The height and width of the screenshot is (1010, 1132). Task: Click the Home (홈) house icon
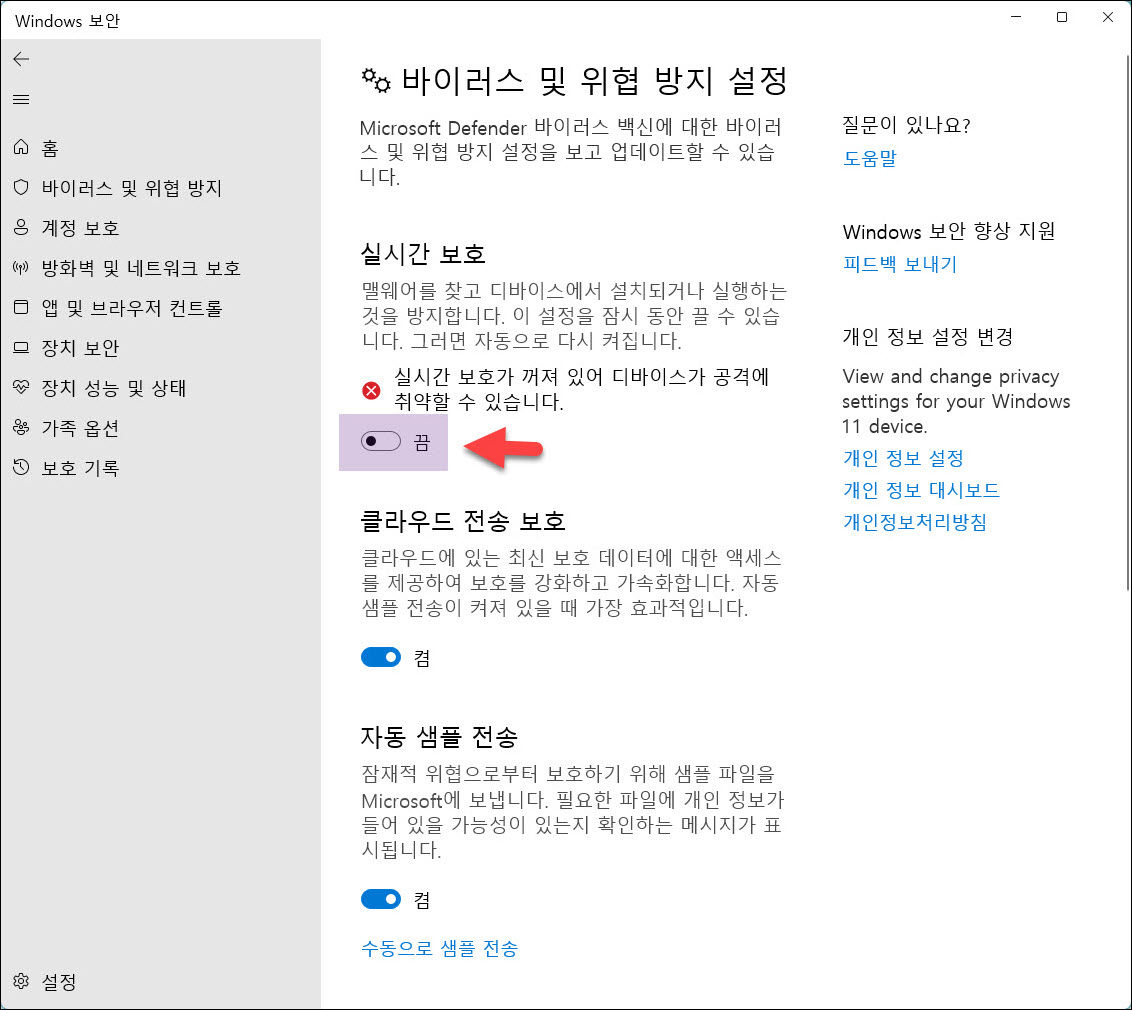tap(21, 148)
